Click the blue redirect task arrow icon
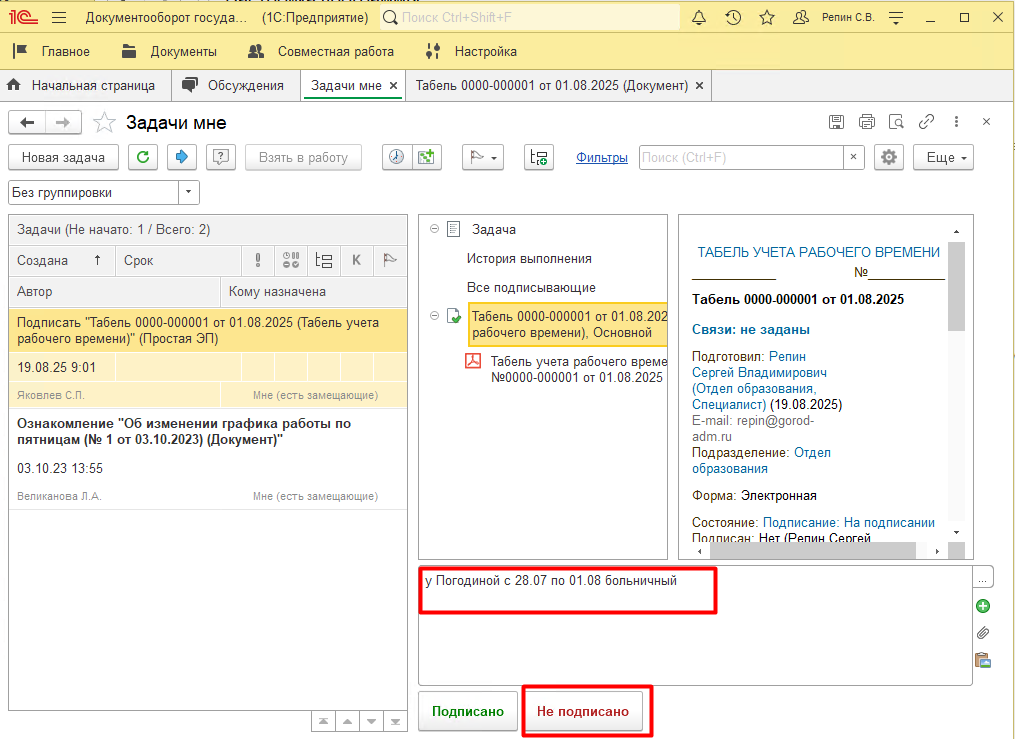This screenshot has height=739, width=1015. [x=182, y=157]
